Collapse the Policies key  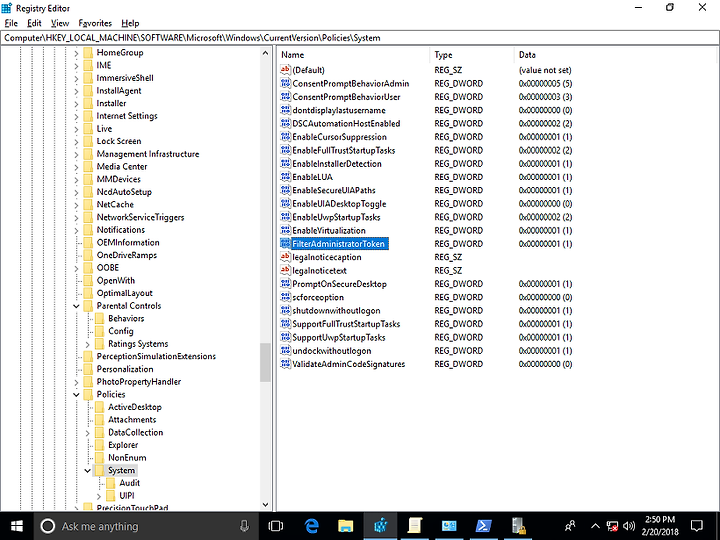[x=76, y=395]
